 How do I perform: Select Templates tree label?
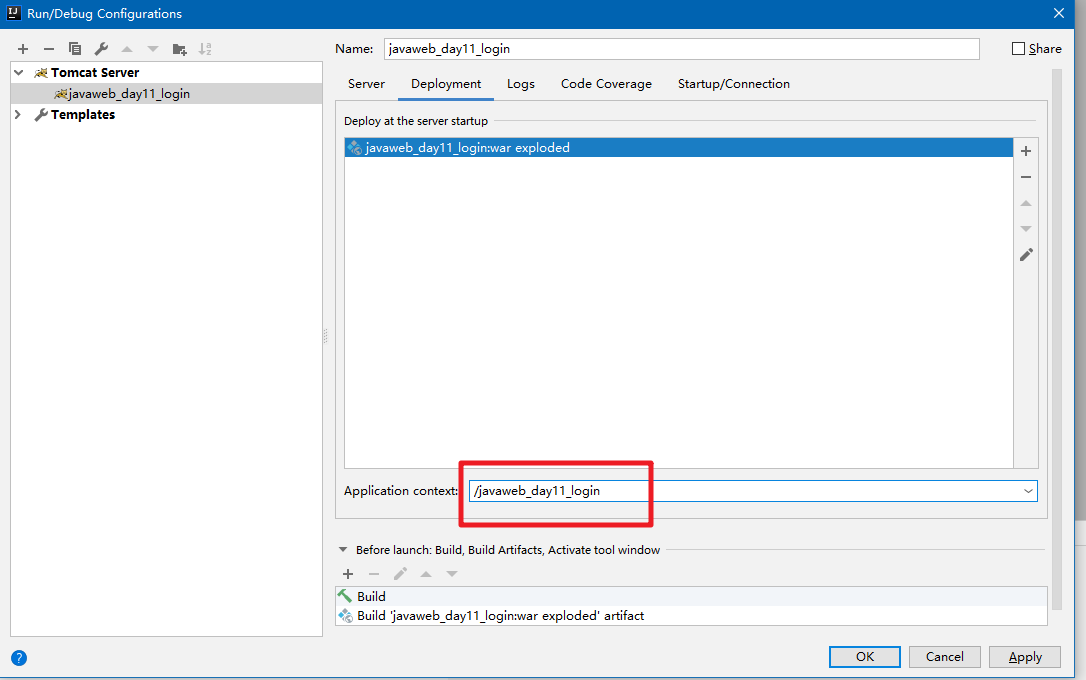(83, 114)
